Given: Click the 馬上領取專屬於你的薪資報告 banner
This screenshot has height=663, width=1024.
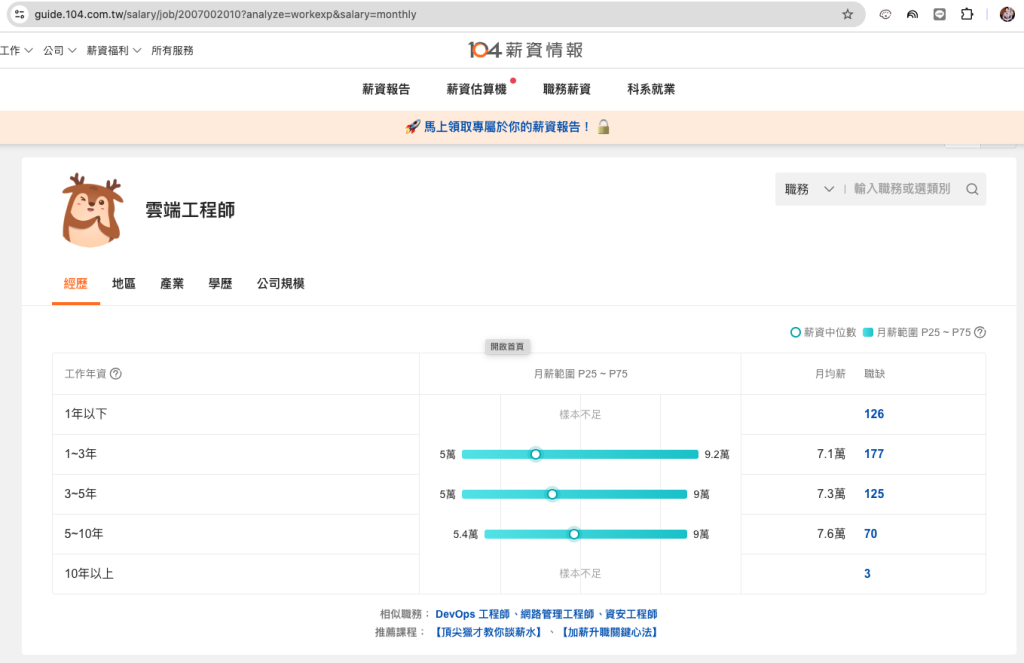Looking at the screenshot, I should (x=508, y=127).
